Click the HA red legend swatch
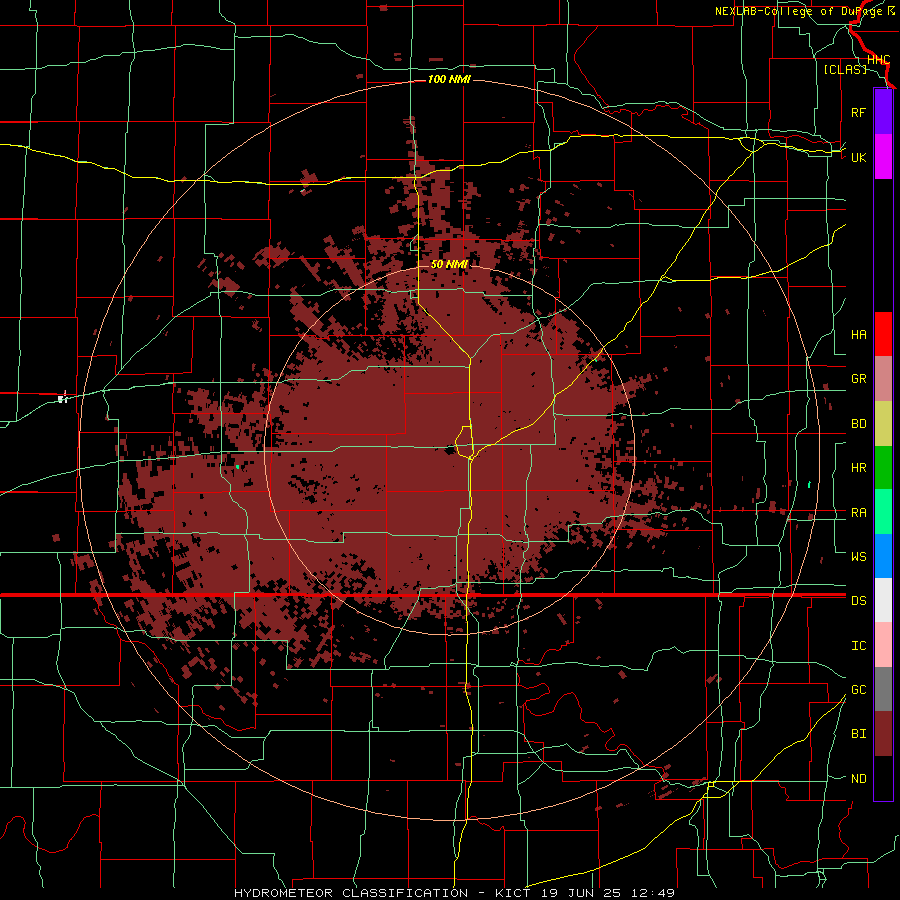 click(x=883, y=334)
